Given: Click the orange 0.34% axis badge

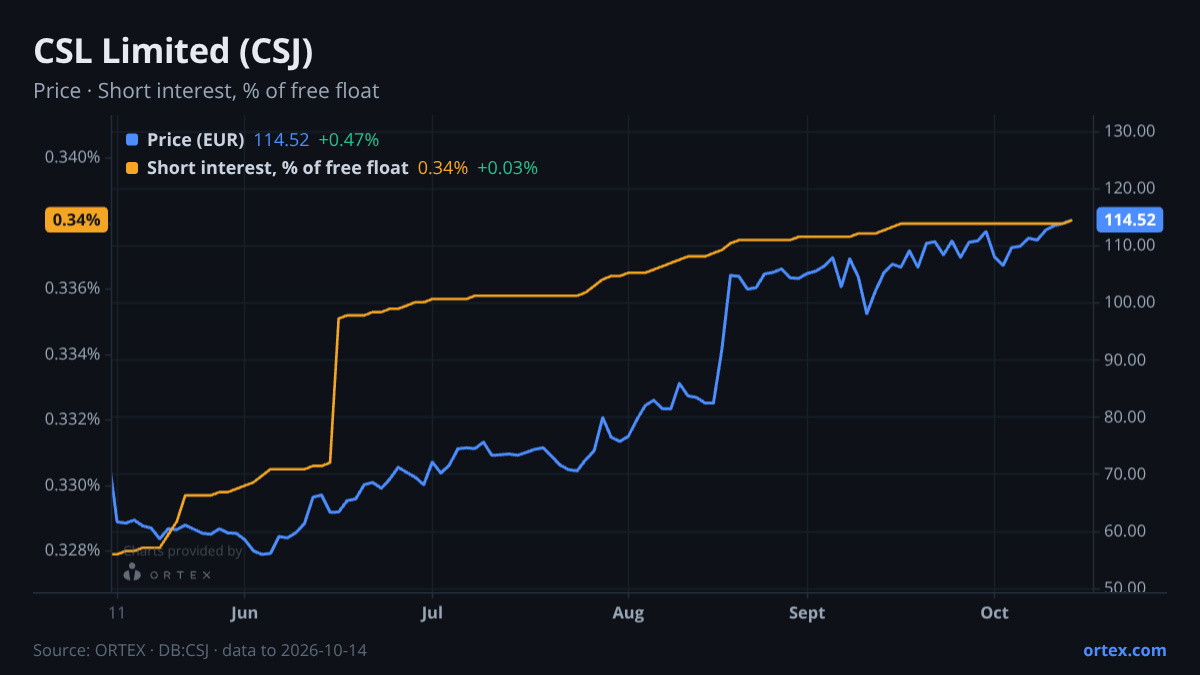Looking at the screenshot, I should 76,220.
